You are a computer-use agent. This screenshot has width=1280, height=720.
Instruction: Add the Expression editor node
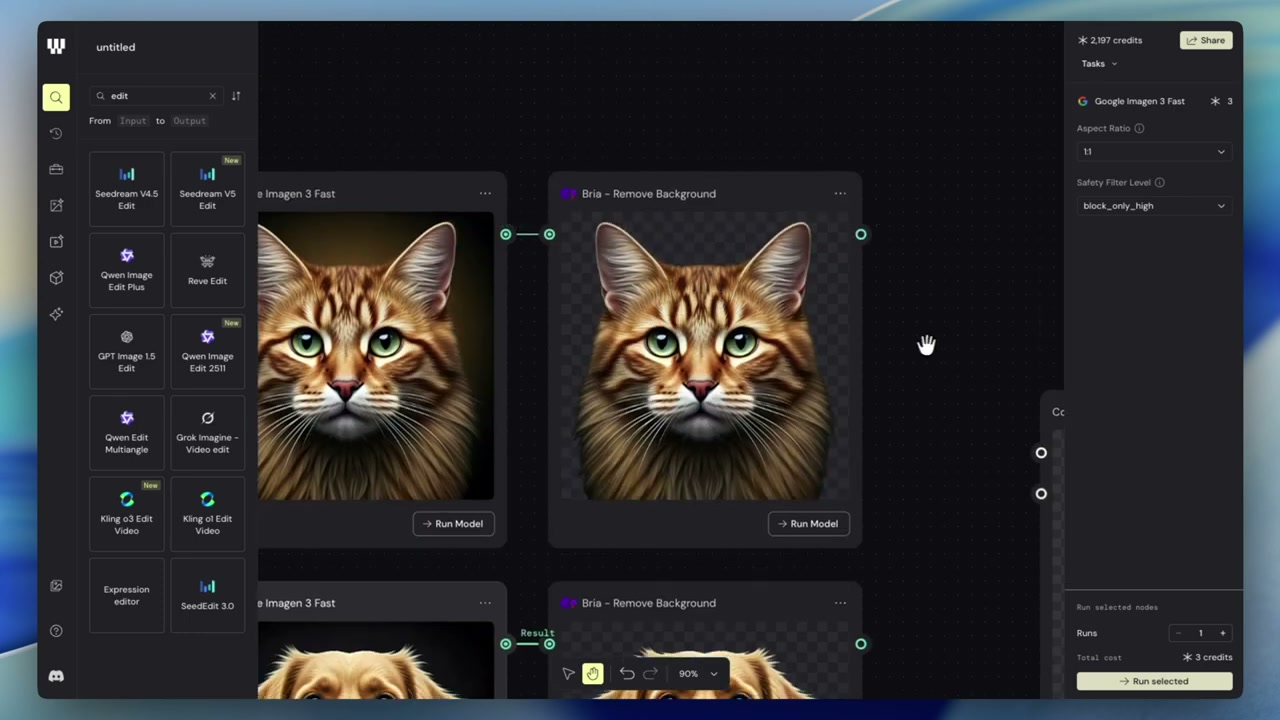coord(126,595)
